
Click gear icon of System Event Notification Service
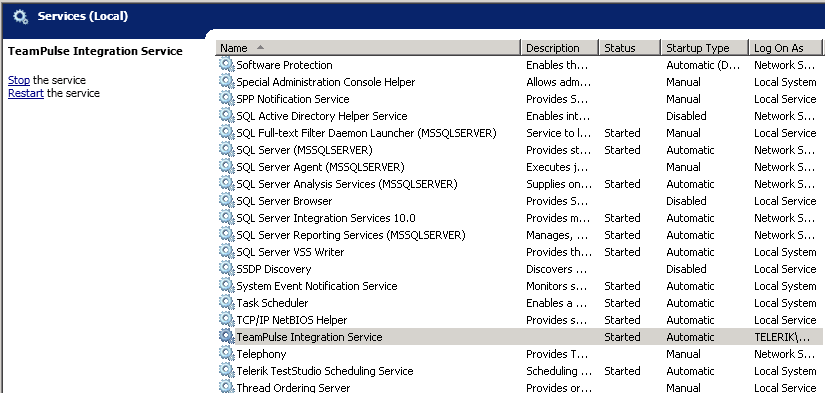[x=226, y=286]
